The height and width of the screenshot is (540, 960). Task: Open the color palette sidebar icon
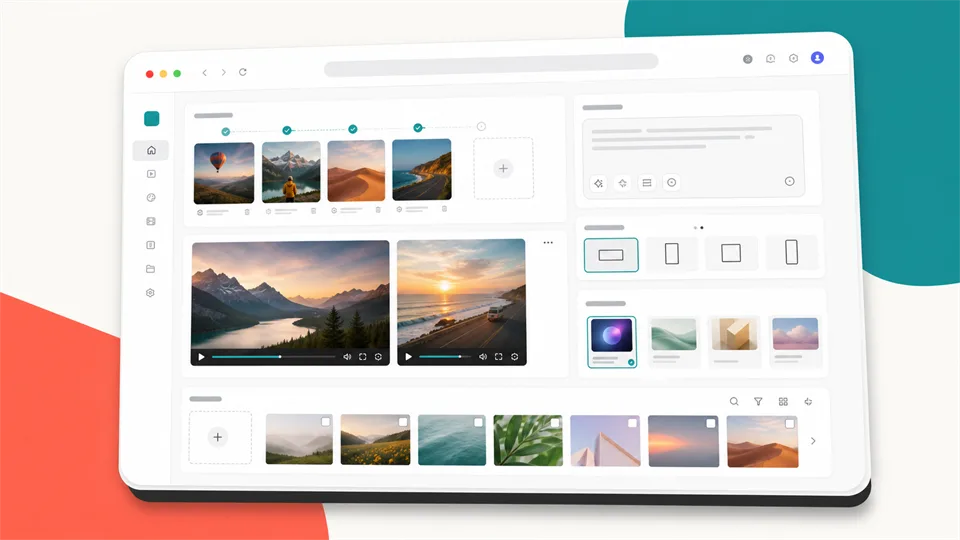[x=151, y=198]
